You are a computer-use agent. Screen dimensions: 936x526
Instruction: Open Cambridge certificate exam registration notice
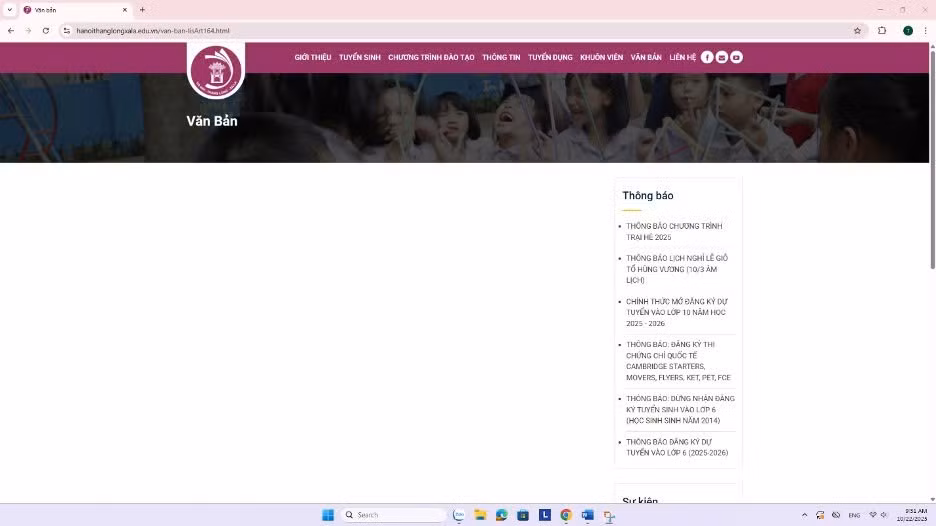pyautogui.click(x=678, y=361)
